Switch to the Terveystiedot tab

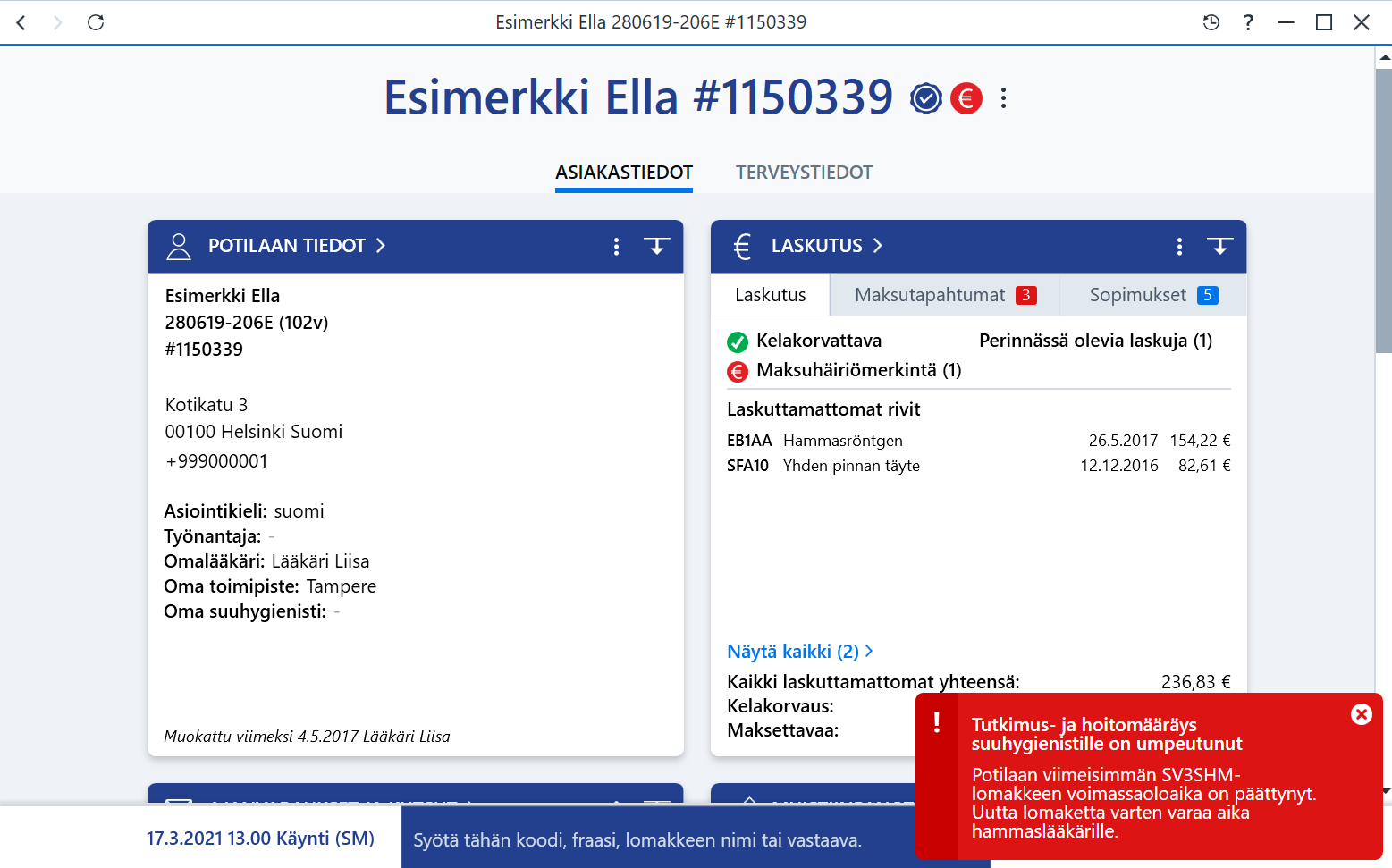pyautogui.click(x=804, y=173)
